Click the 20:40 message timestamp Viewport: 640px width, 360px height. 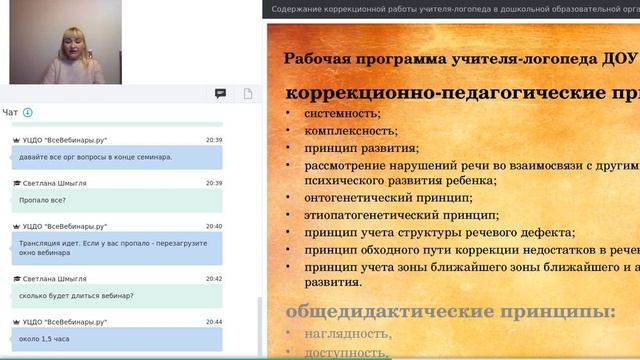[x=214, y=226]
